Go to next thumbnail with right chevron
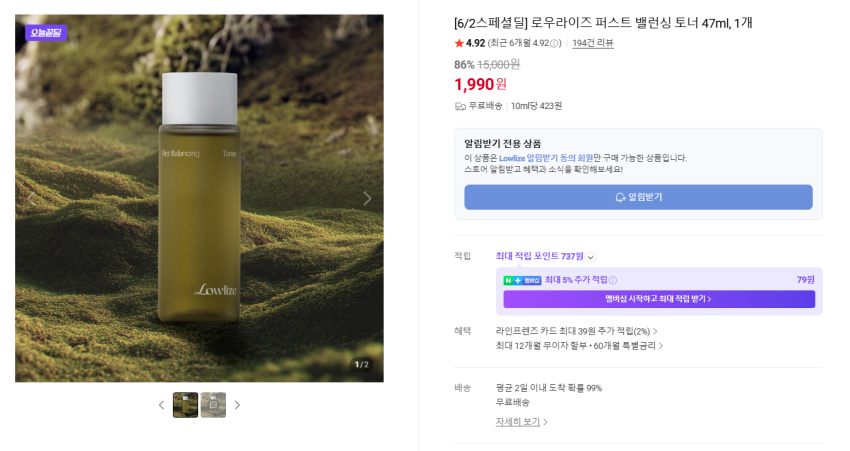The width and height of the screenshot is (850, 451). tap(237, 405)
